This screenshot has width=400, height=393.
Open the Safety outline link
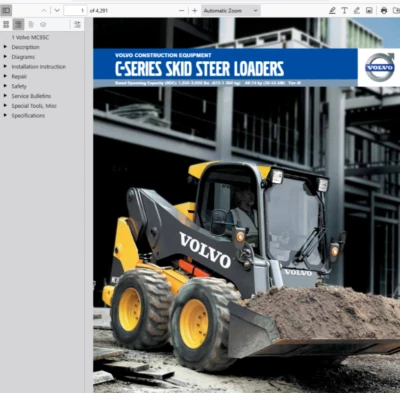click(19, 86)
